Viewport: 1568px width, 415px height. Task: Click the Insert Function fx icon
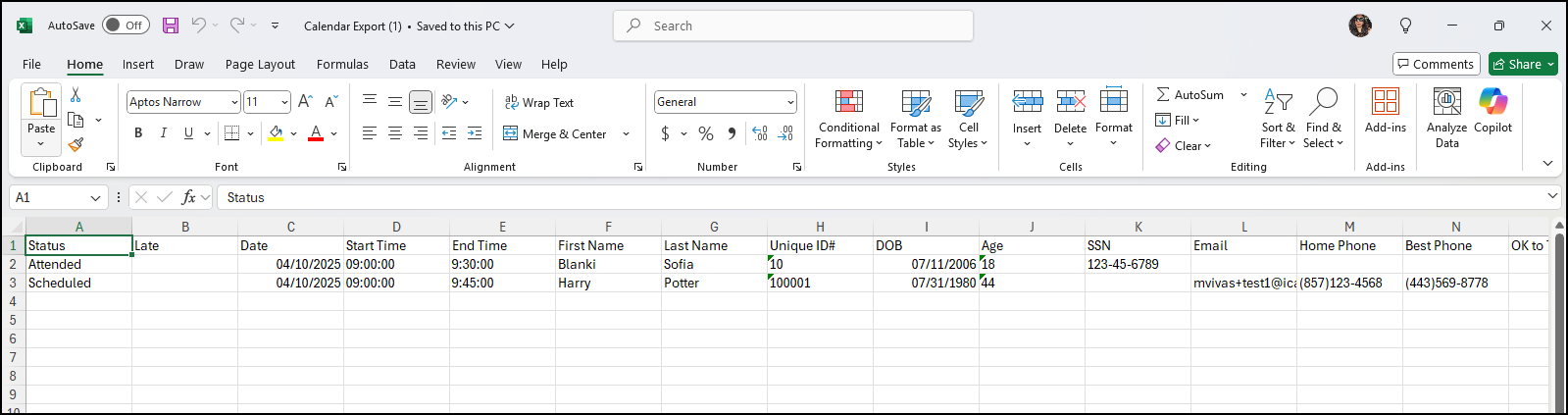[188, 197]
